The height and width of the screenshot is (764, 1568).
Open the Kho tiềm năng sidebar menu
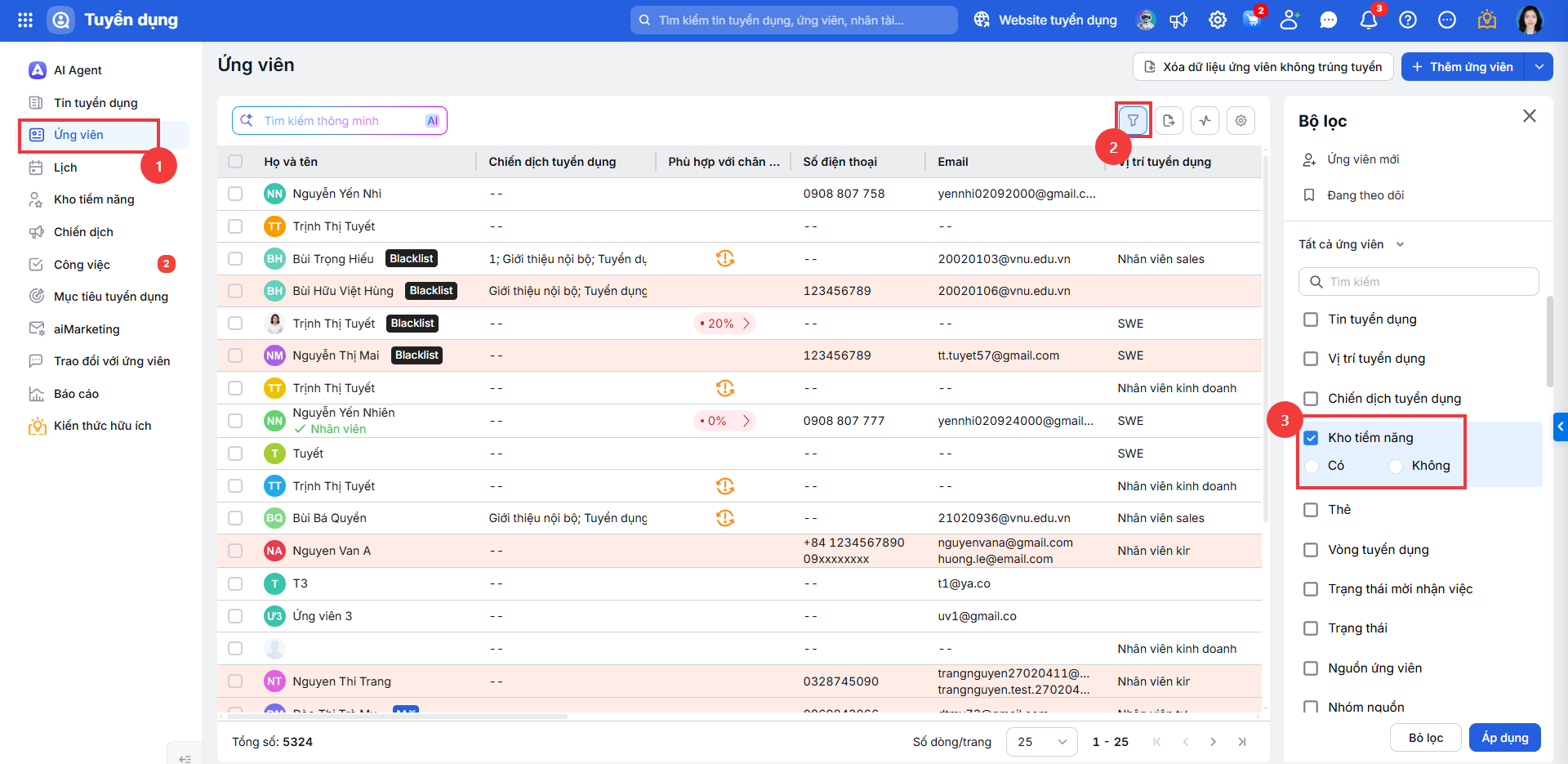click(x=94, y=199)
